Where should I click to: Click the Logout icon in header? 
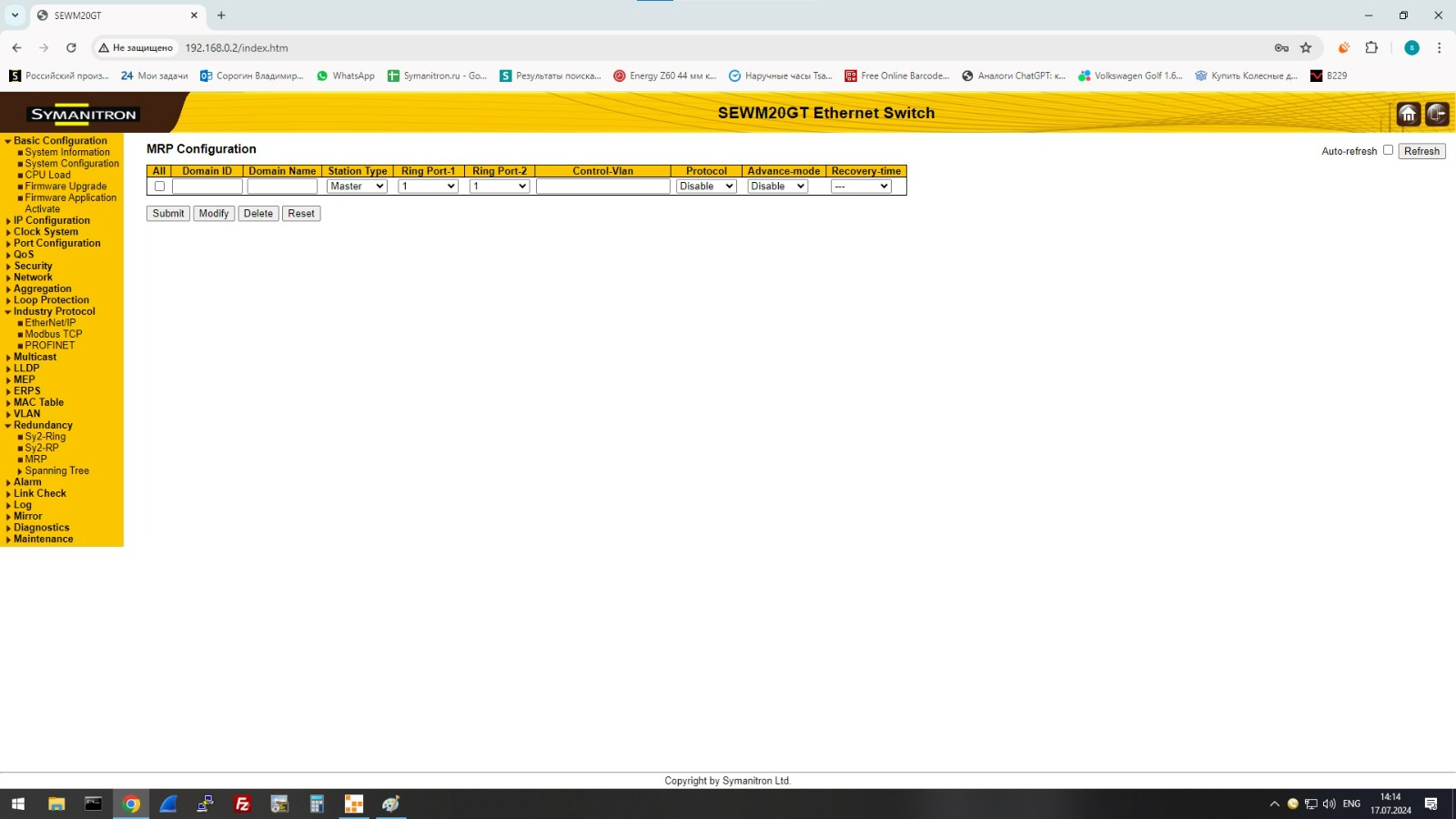pos(1437,114)
